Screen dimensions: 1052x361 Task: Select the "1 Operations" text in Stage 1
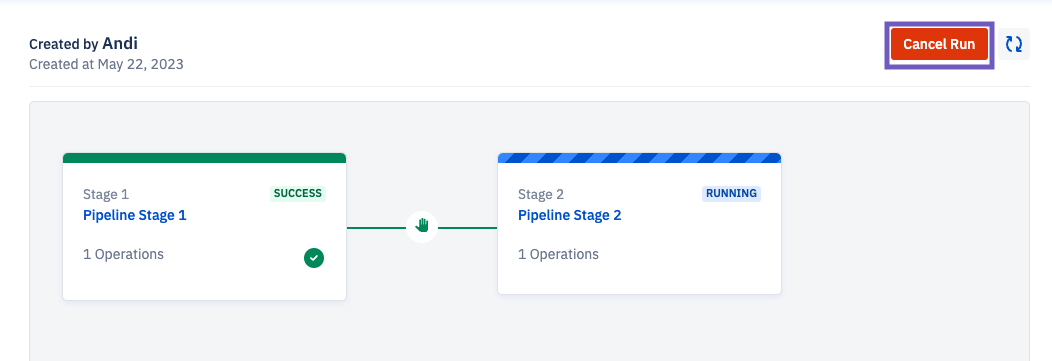pos(123,254)
